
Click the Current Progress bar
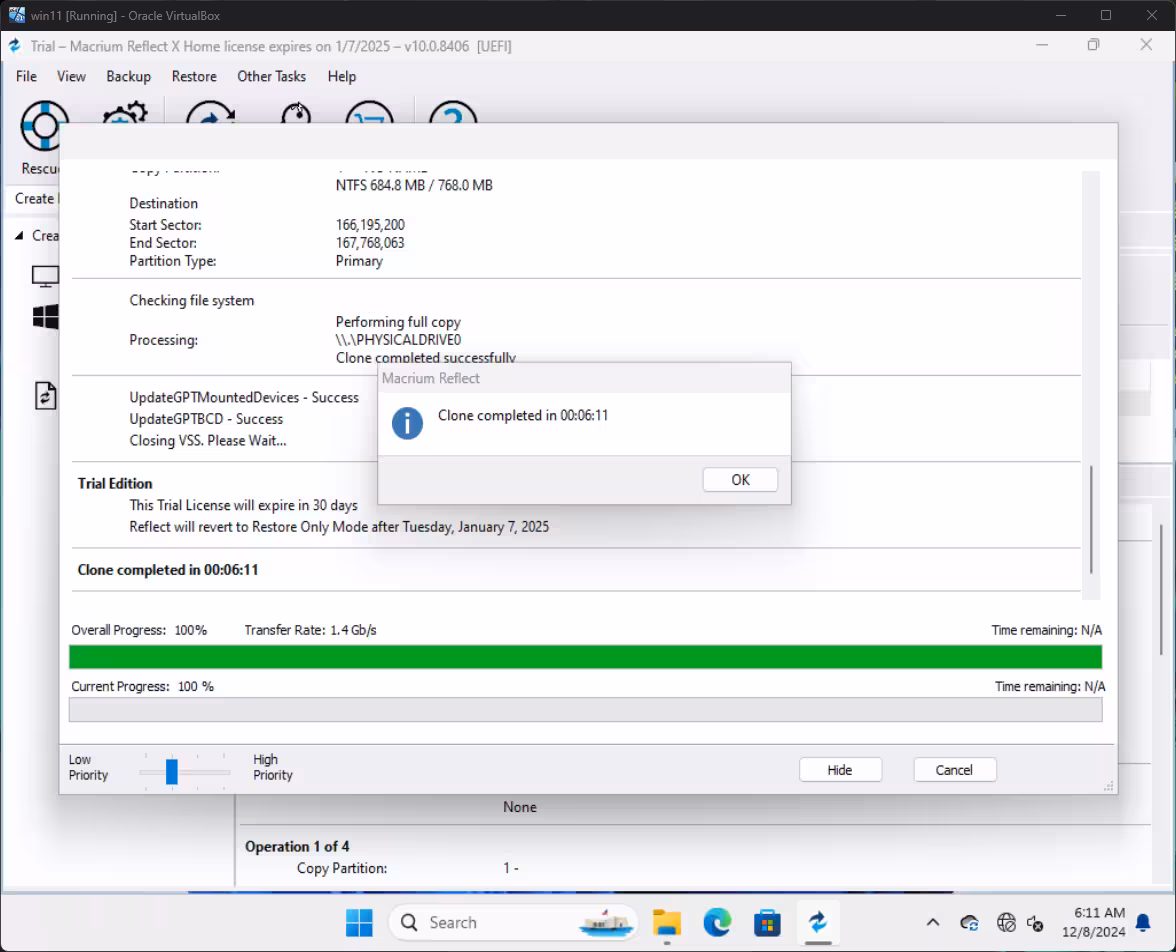pos(585,710)
